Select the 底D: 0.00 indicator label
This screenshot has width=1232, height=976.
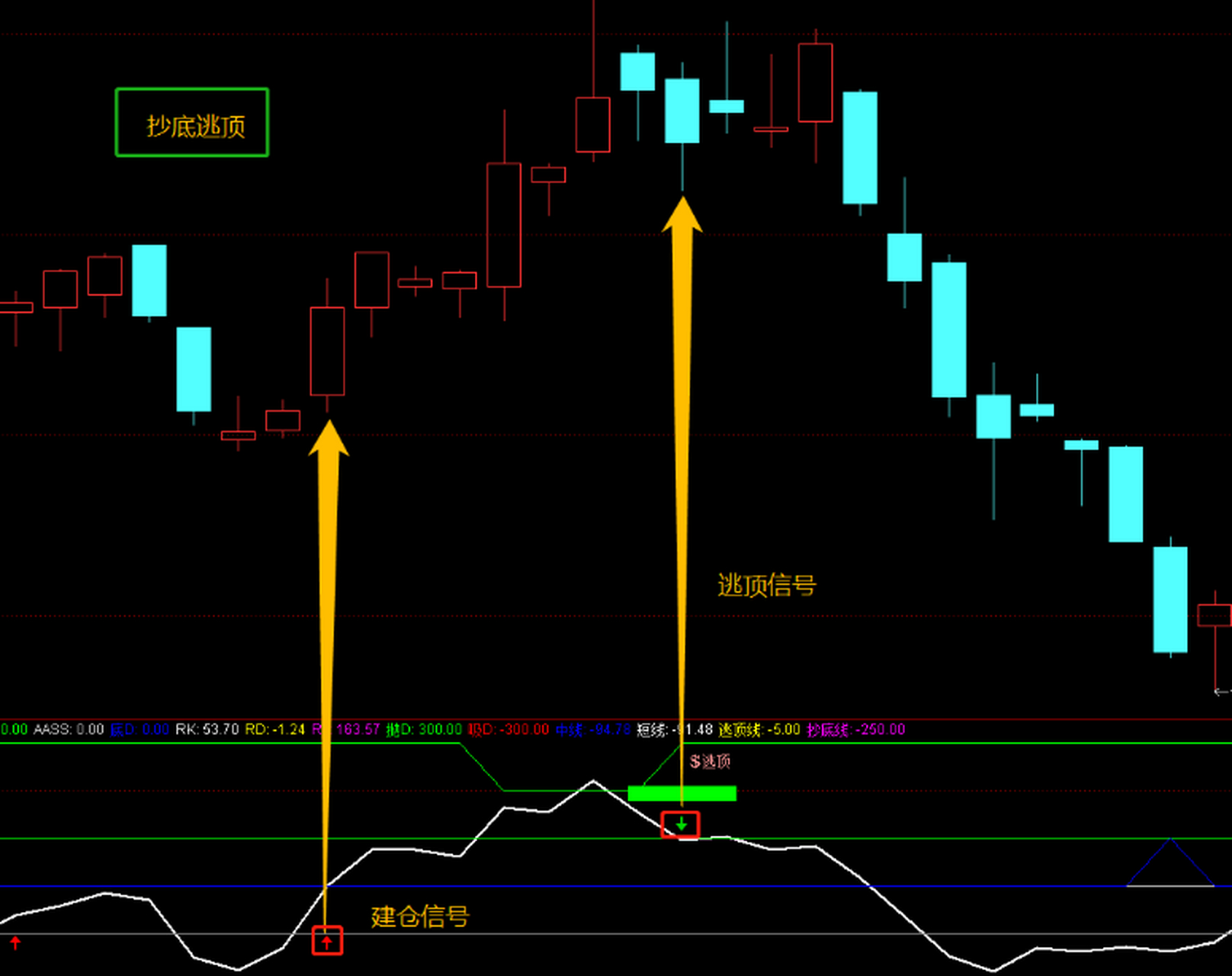click(140, 730)
